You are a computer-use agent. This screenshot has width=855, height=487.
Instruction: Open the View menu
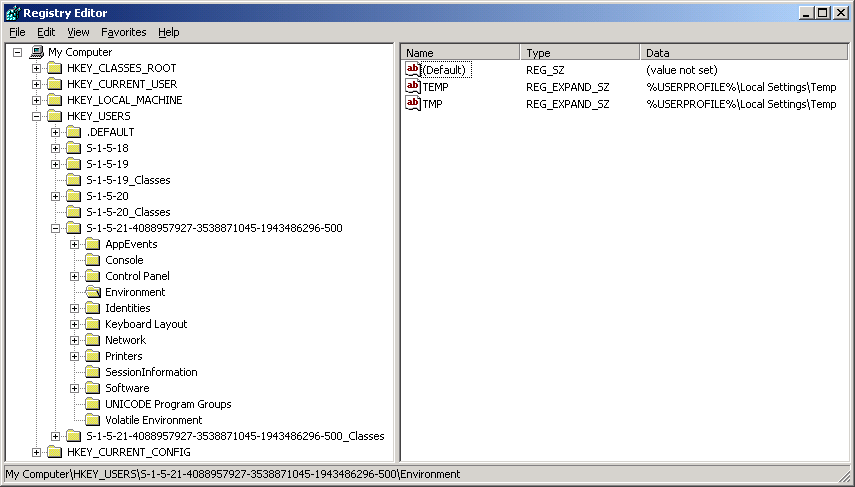pyautogui.click(x=78, y=32)
